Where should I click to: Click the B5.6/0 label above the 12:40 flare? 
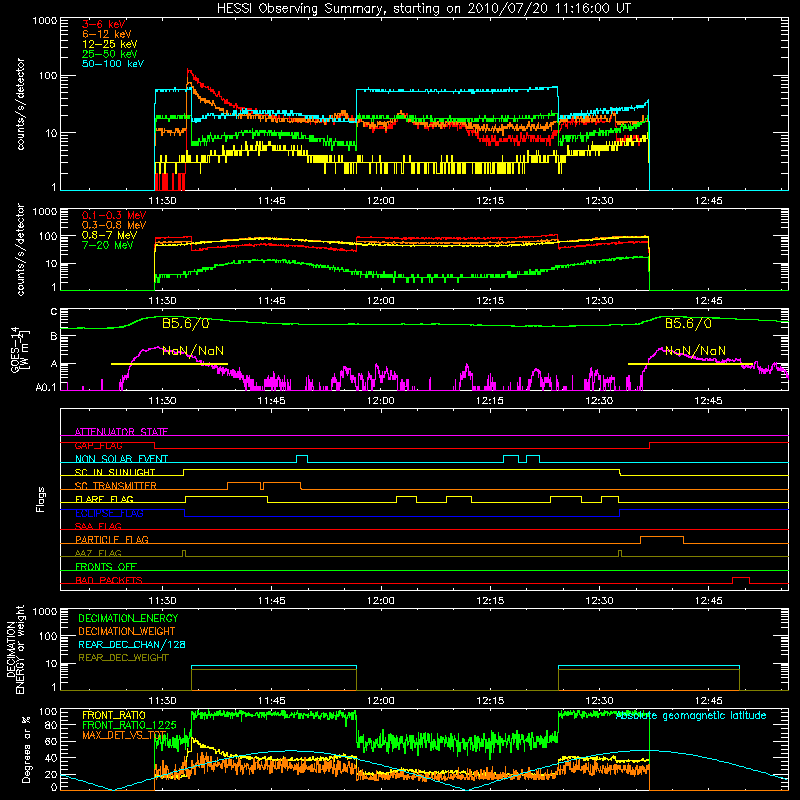[688, 323]
